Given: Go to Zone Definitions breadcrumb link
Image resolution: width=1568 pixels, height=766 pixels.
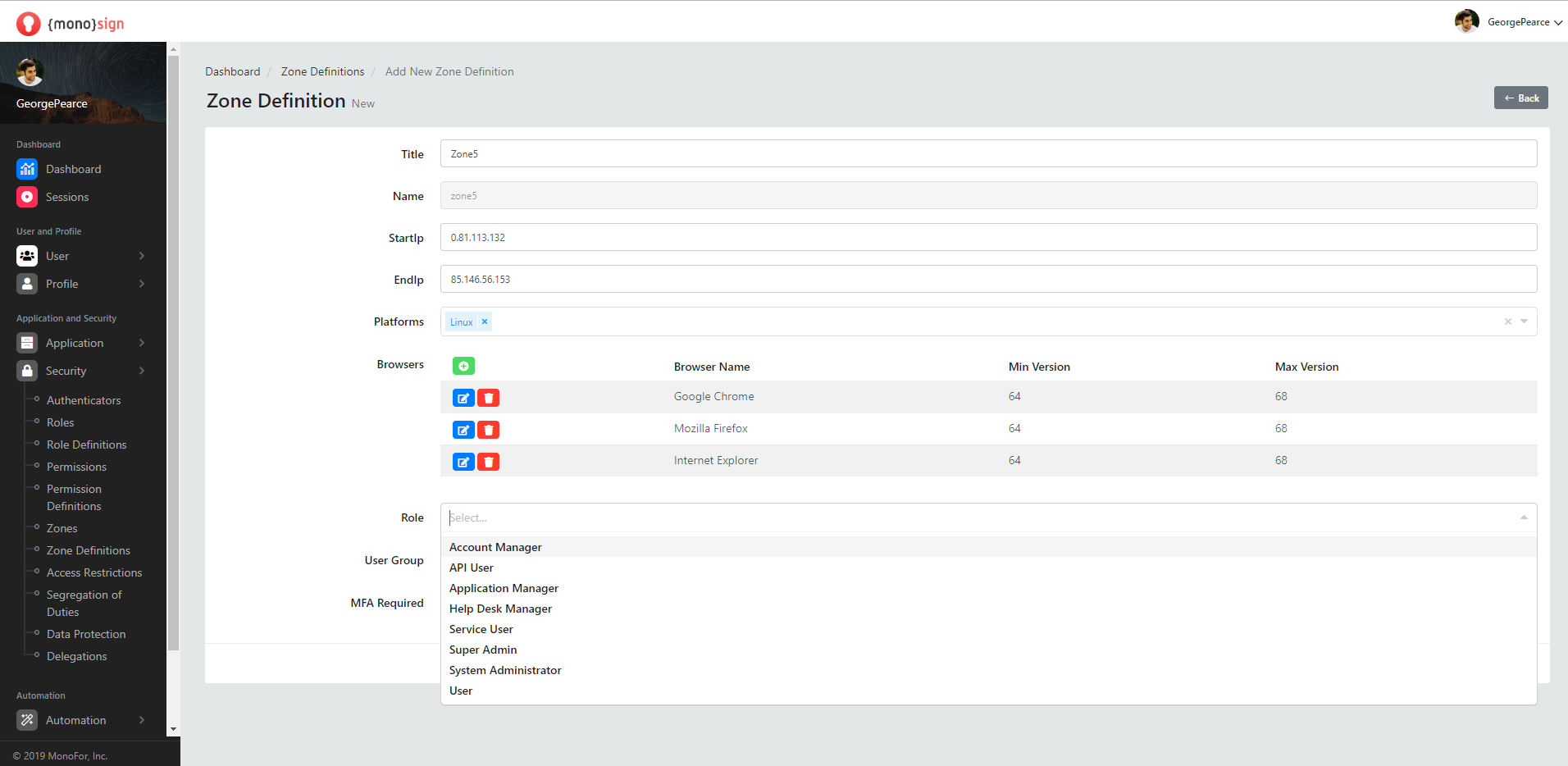Looking at the screenshot, I should [322, 71].
